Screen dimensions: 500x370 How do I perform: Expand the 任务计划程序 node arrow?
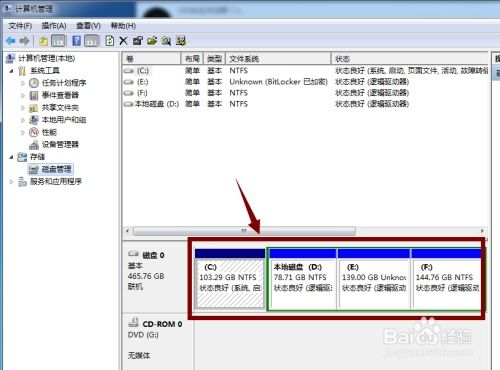(x=23, y=83)
